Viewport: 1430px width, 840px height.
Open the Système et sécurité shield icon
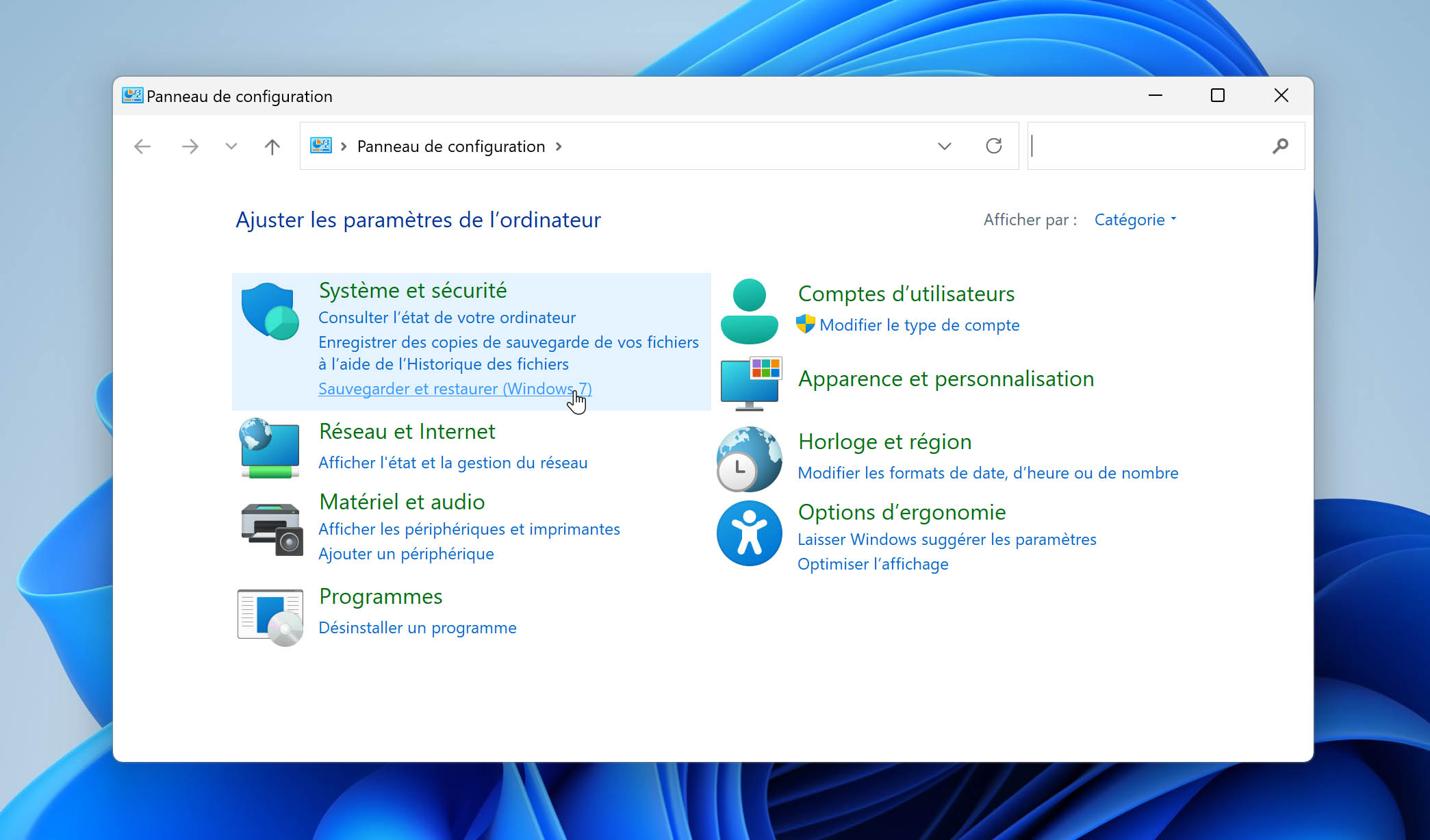(270, 311)
